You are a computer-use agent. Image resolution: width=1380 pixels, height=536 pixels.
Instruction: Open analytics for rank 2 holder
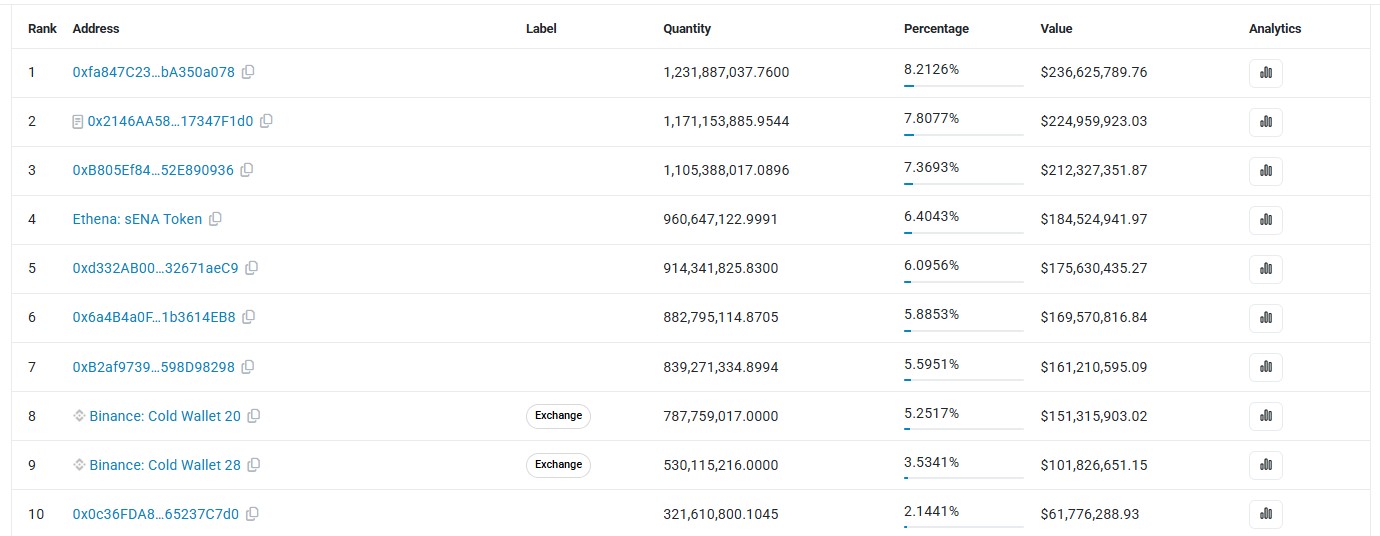pos(1265,121)
